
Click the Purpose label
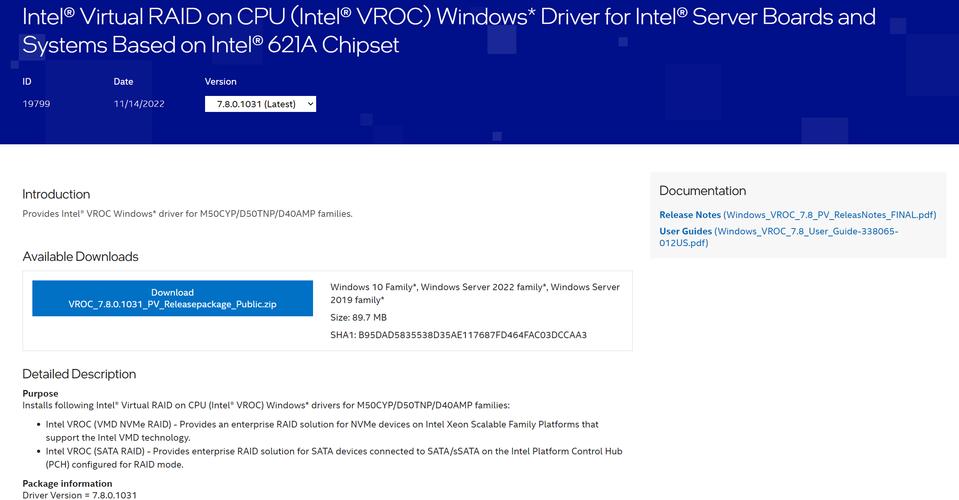tap(40, 394)
